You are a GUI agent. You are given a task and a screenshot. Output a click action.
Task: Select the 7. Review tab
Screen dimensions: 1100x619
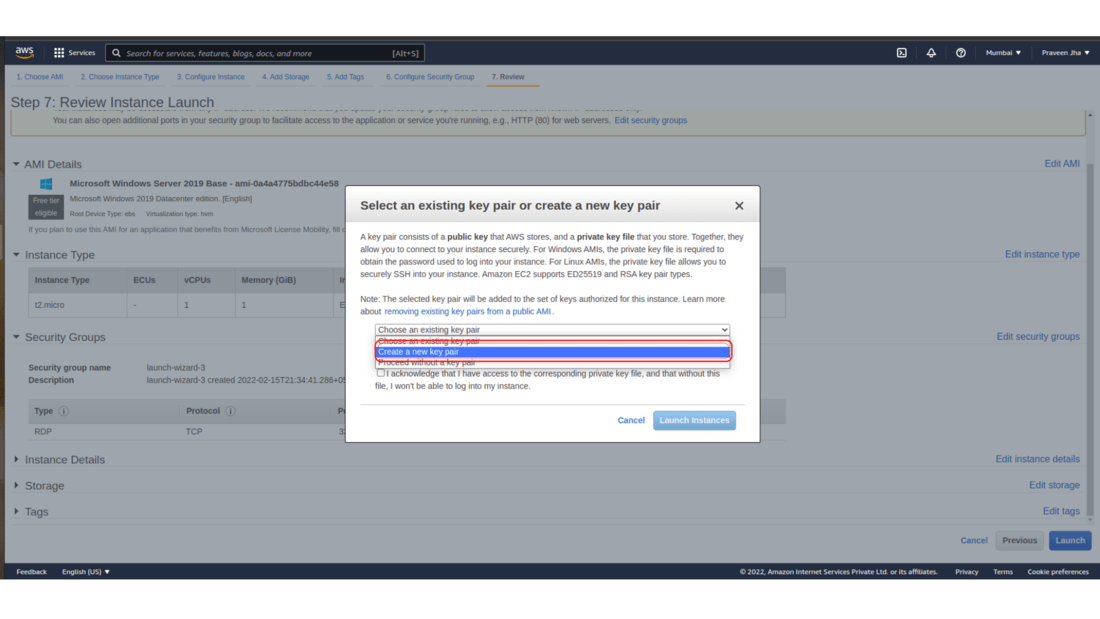coord(508,77)
